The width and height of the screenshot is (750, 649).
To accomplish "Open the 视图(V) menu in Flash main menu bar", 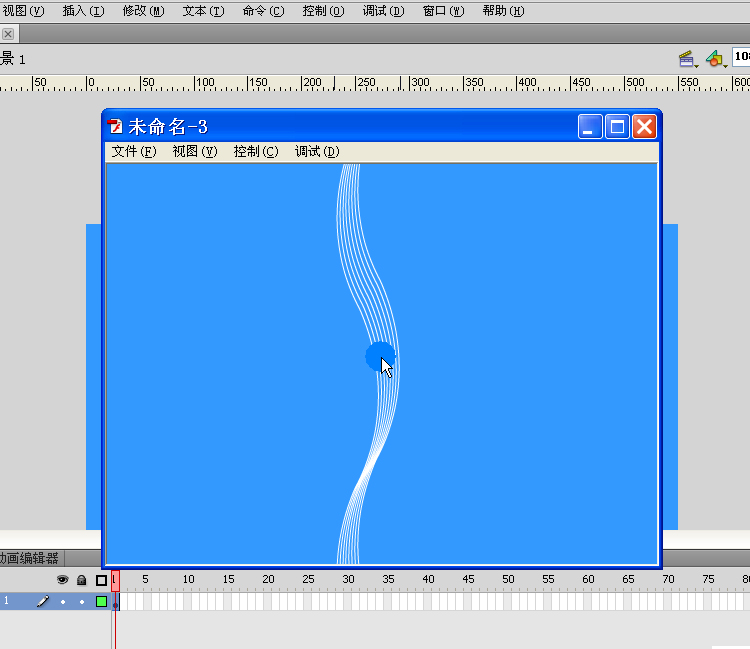I will pyautogui.click(x=23, y=11).
